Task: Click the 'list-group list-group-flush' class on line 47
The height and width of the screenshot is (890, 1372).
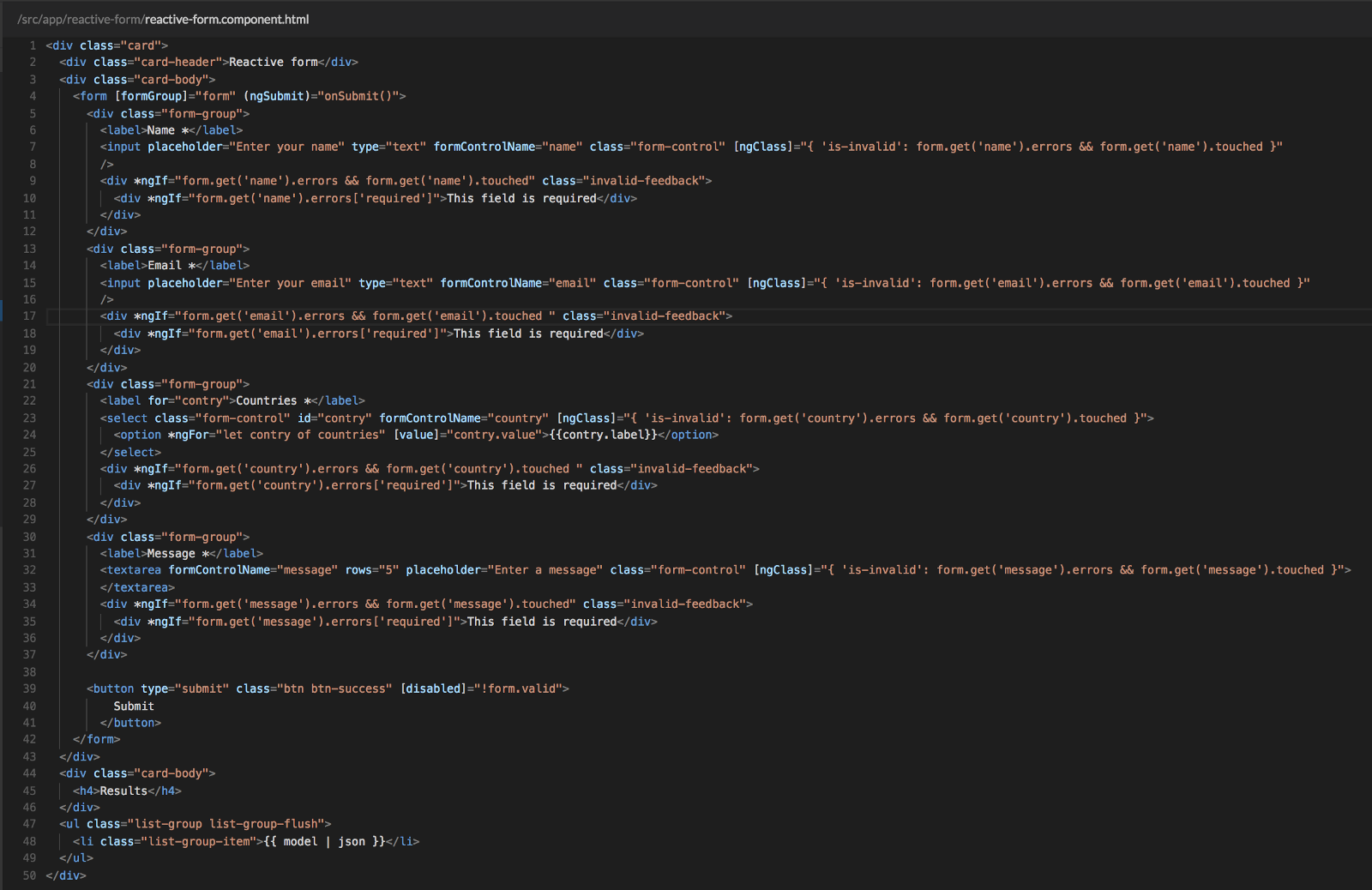Action: click(229, 824)
